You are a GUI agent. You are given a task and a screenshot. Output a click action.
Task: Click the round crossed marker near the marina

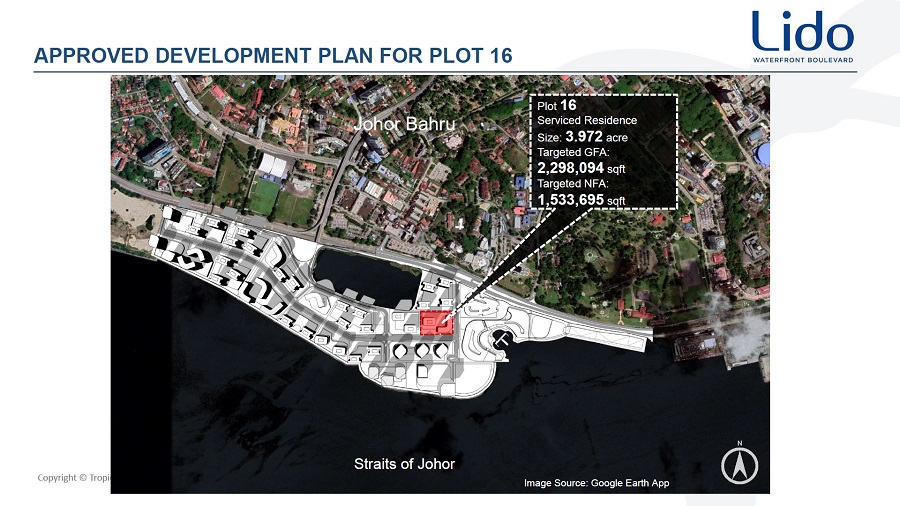tap(502, 342)
